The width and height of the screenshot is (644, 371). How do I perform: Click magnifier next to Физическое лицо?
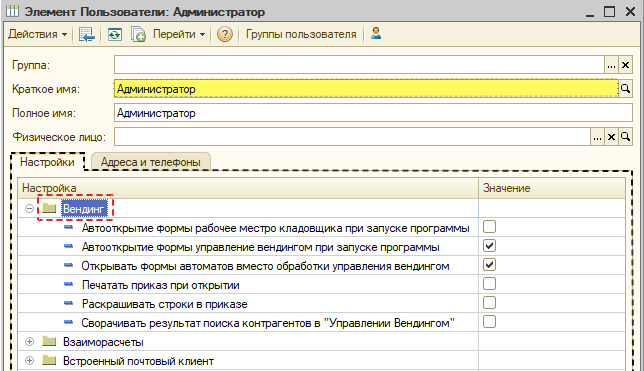(625, 137)
